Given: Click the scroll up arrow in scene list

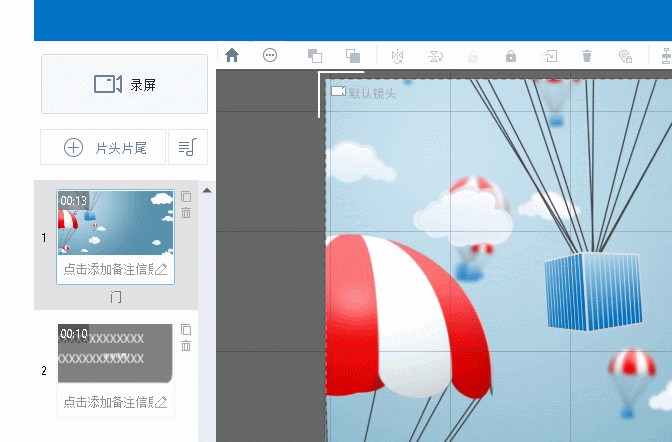Looking at the screenshot, I should (x=207, y=189).
